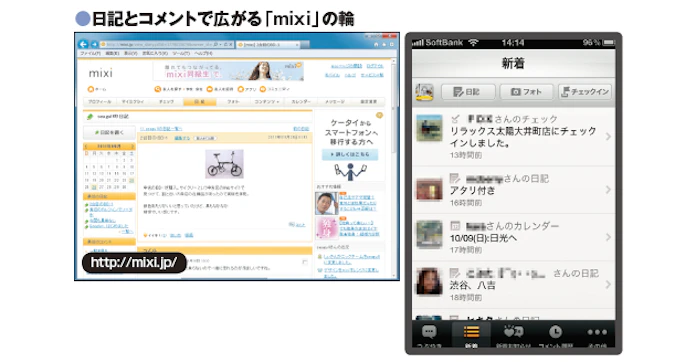Tap the フォト filter button in phone app

click(526, 92)
